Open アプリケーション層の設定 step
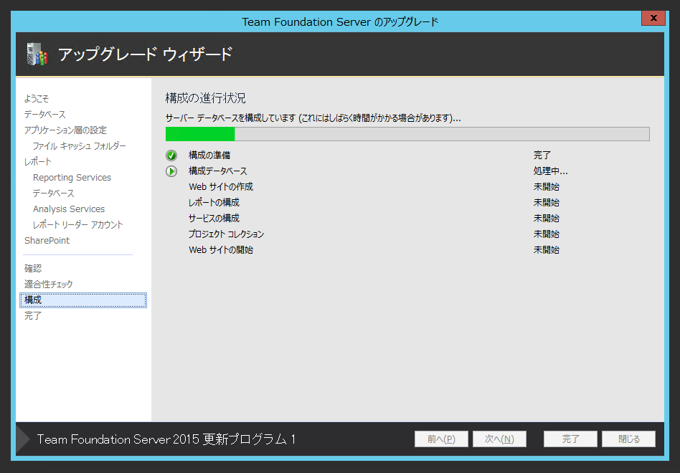680x473 pixels. coord(65,130)
